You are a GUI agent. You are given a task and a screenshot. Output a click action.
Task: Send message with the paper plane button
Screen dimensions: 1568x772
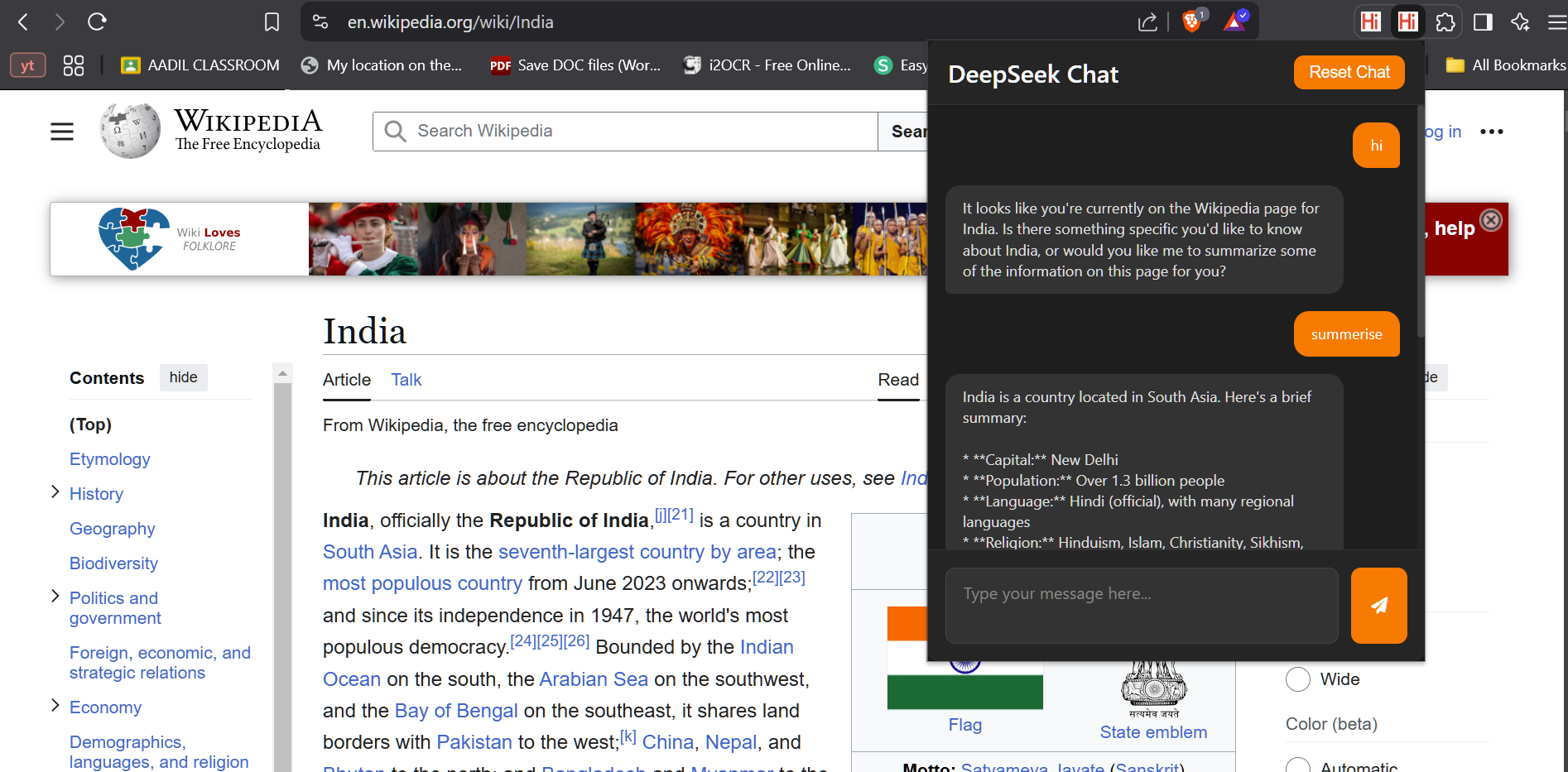pos(1378,606)
